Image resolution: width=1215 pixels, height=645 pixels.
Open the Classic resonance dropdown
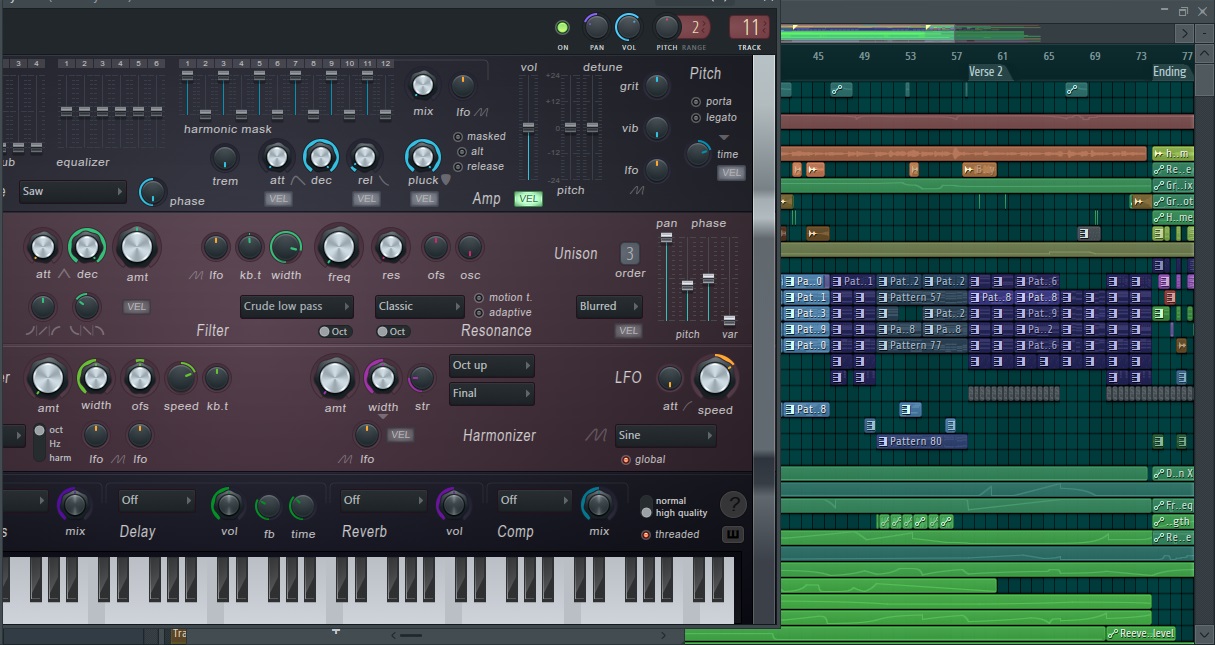(x=420, y=306)
